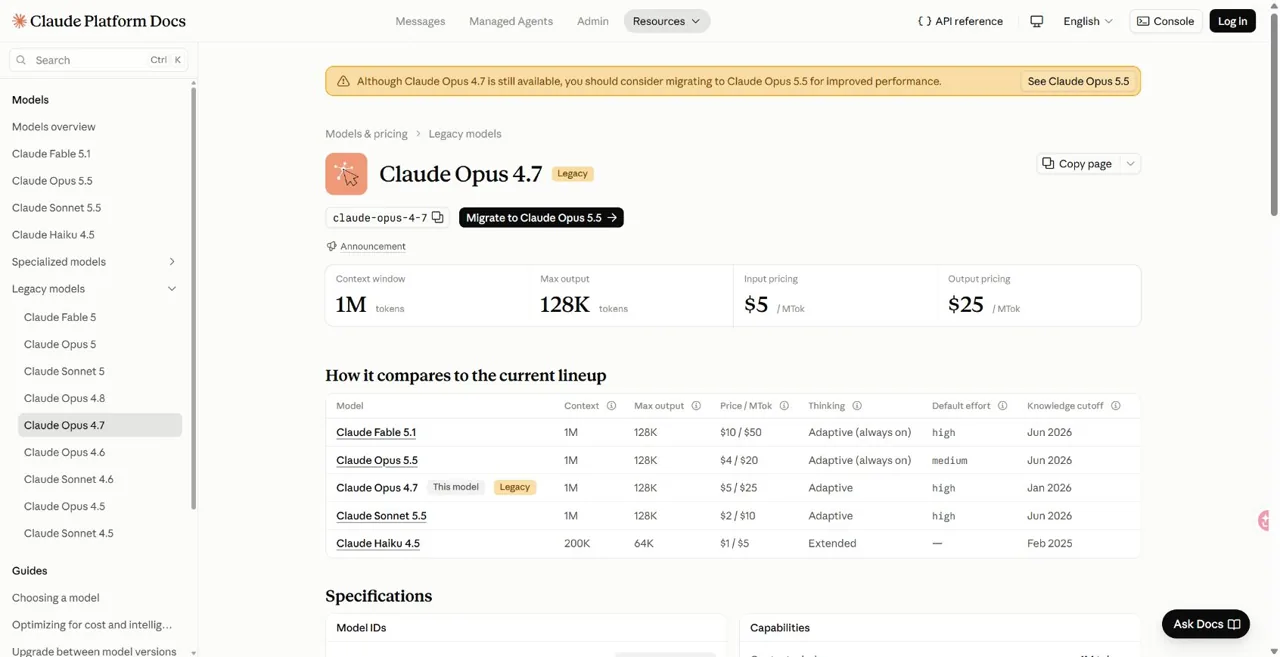Click the info icon beside Default effort
The height and width of the screenshot is (657, 1280).
pos(1002,406)
